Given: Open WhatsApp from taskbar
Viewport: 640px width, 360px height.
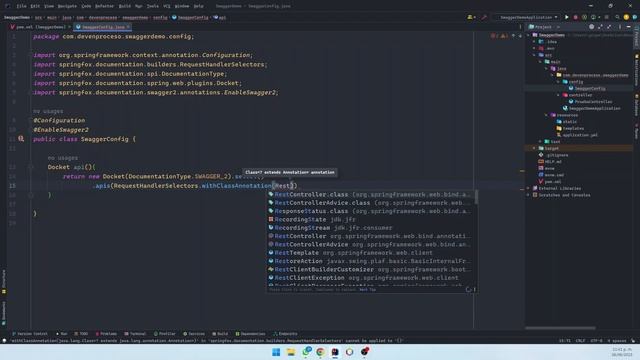Looking at the screenshot, I should pos(306,351).
